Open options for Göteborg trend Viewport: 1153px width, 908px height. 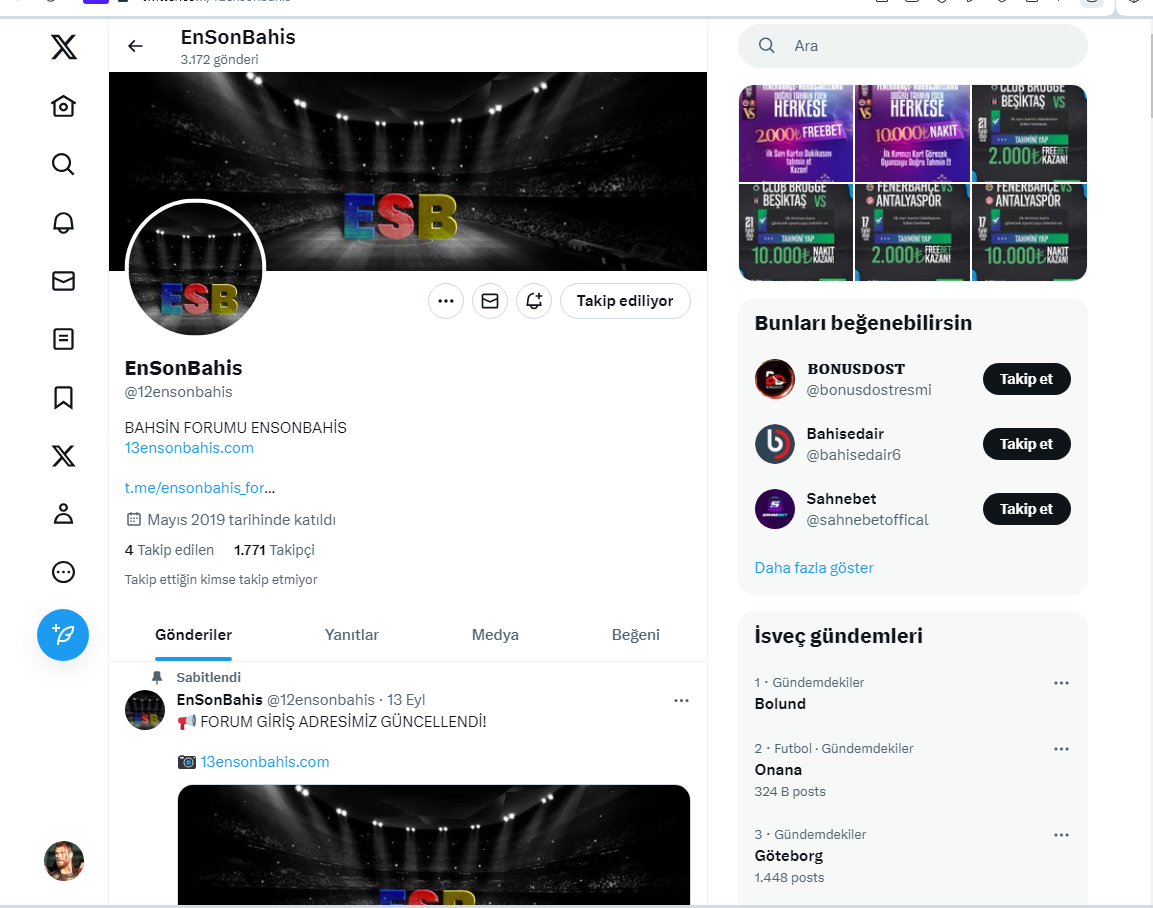click(x=1061, y=835)
